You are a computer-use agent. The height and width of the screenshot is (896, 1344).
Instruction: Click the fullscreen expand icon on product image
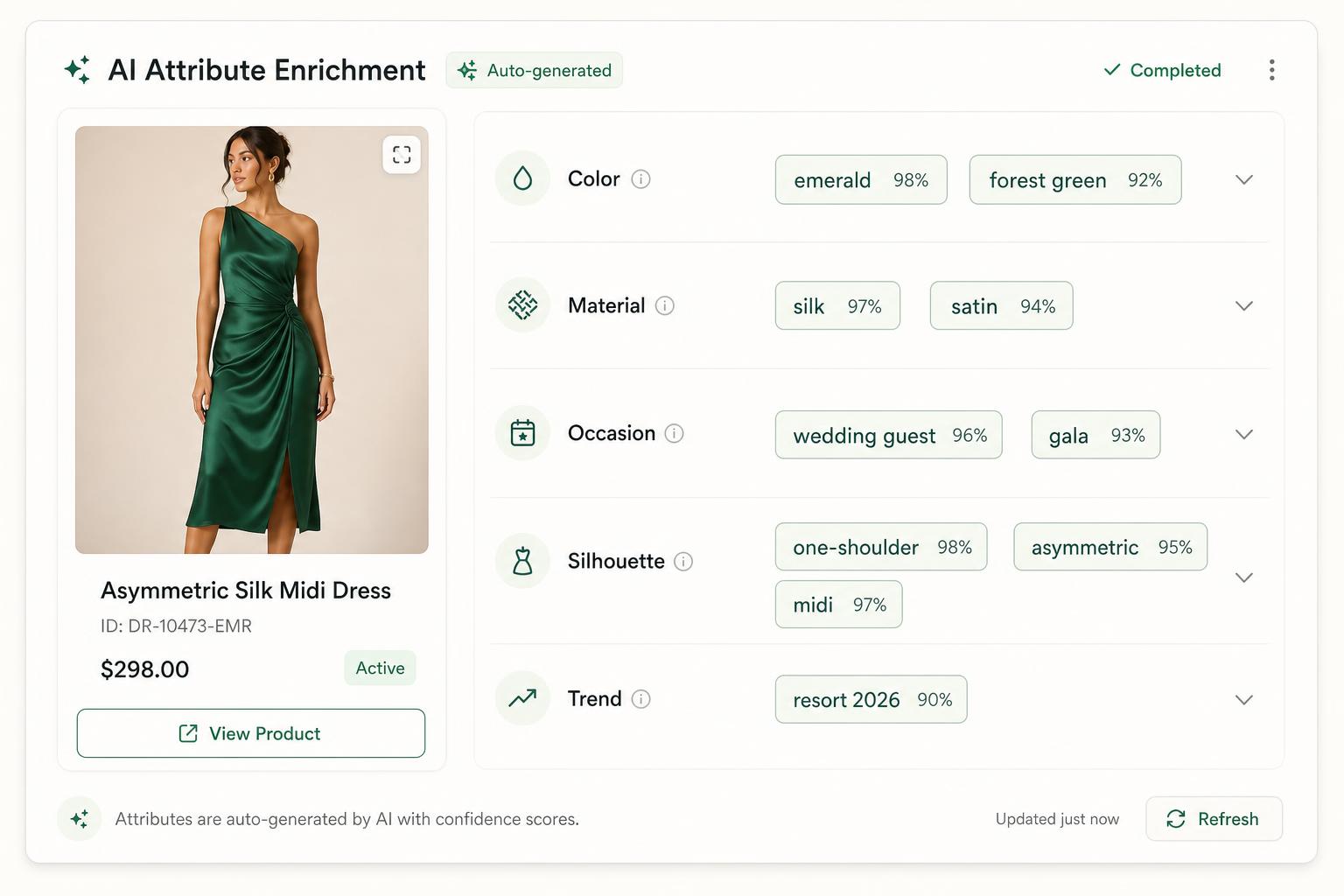[x=402, y=155]
